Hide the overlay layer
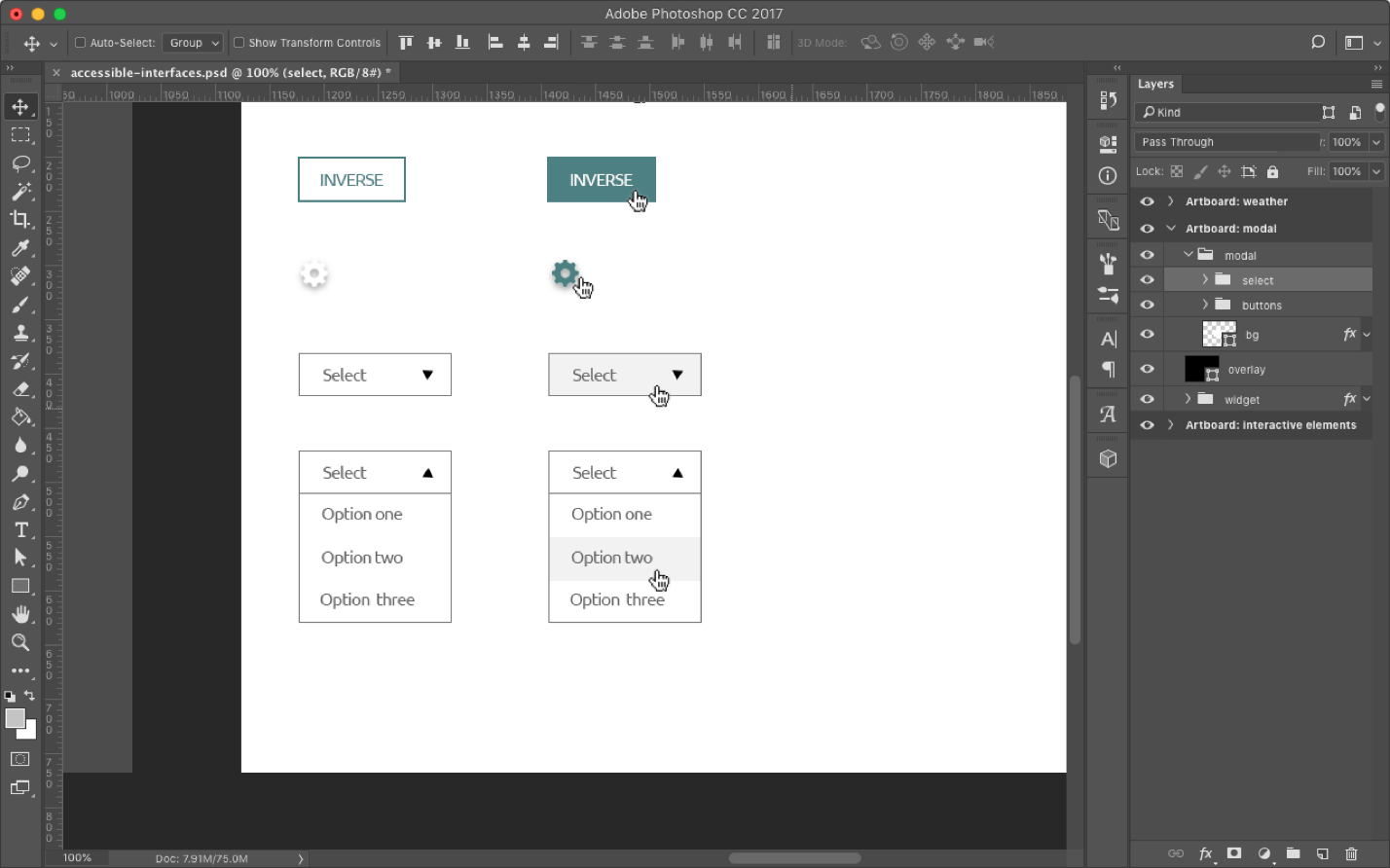This screenshot has width=1390, height=868. click(x=1147, y=370)
